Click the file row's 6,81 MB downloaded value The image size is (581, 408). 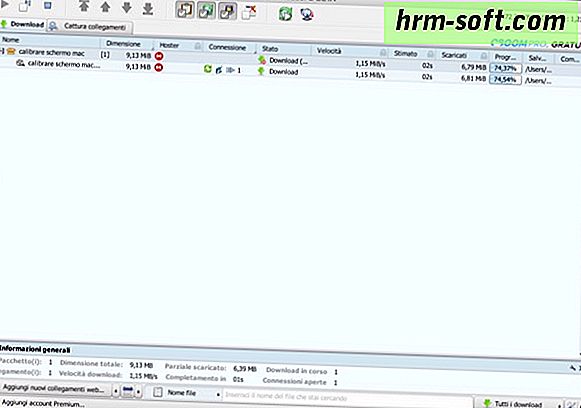(474, 79)
